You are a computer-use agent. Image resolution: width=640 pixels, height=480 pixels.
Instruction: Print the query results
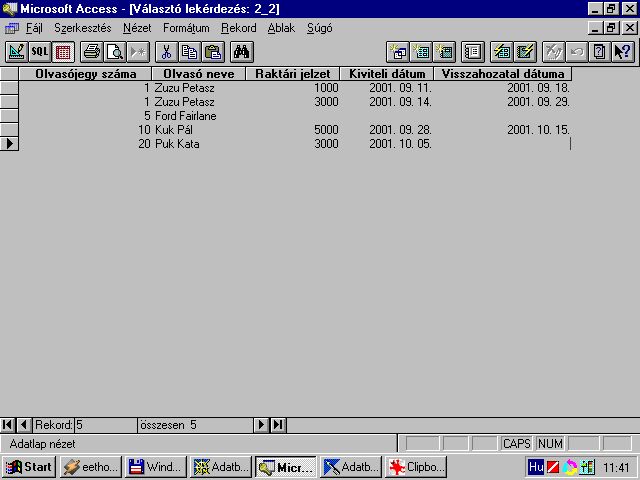pyautogui.click(x=91, y=52)
